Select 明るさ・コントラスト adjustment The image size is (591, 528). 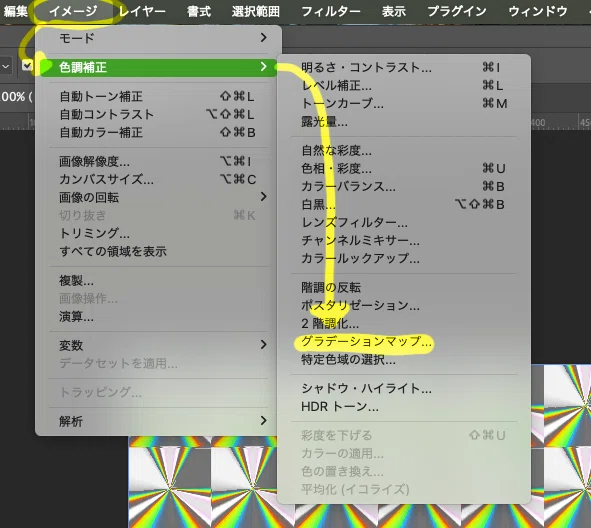(404, 67)
